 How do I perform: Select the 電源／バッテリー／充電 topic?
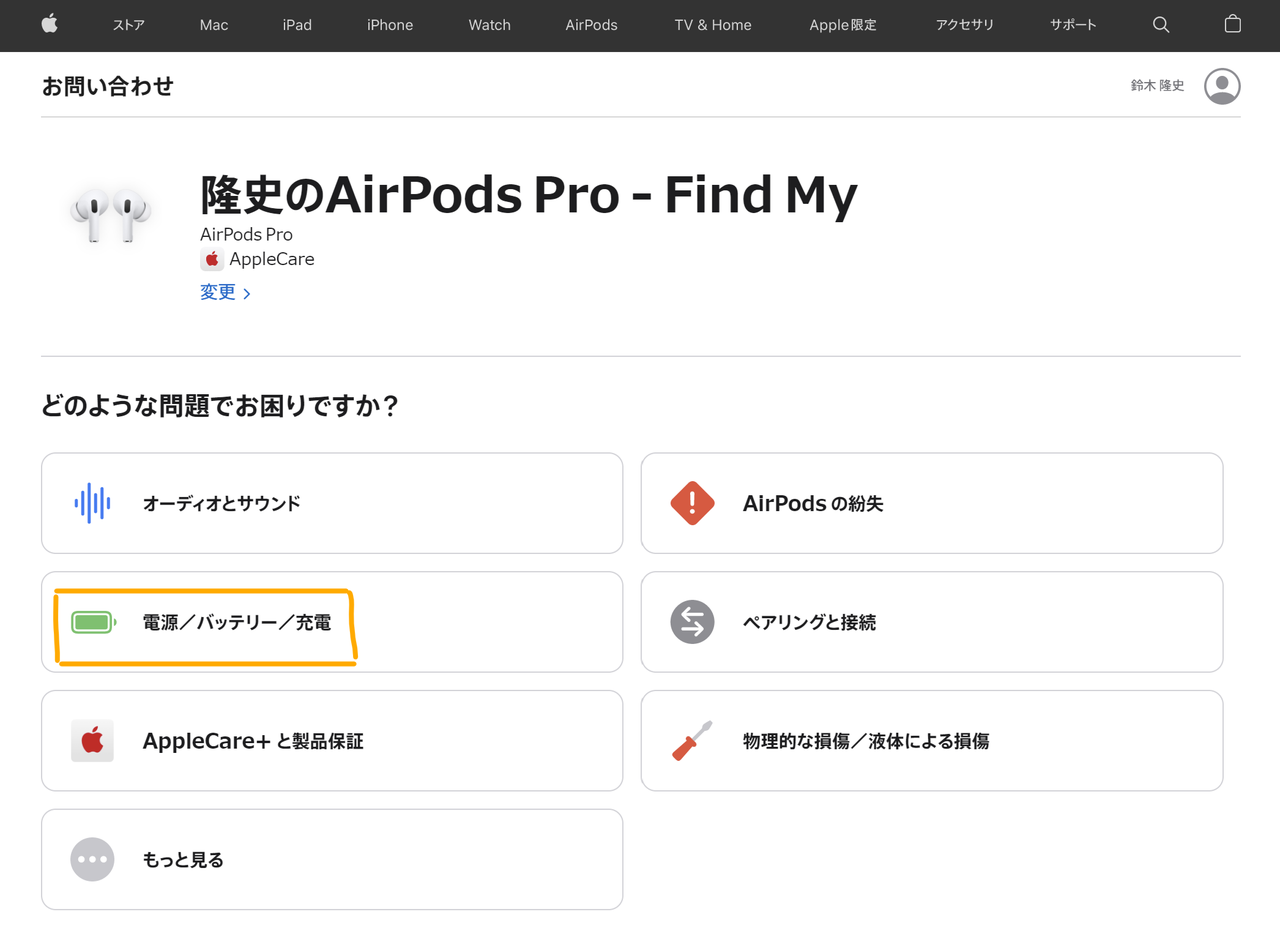(332, 622)
